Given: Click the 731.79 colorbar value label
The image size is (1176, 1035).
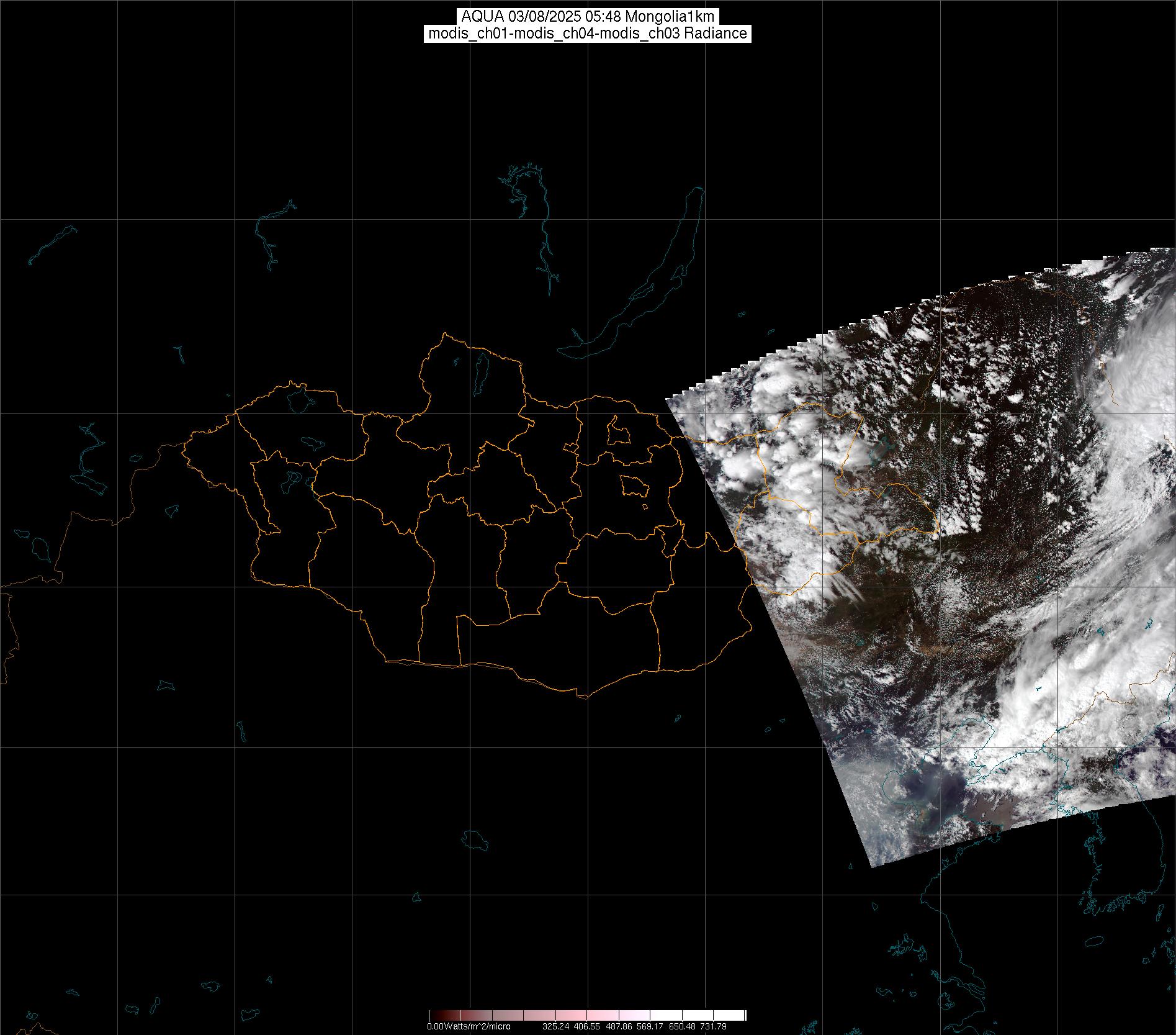Looking at the screenshot, I should (713, 1026).
